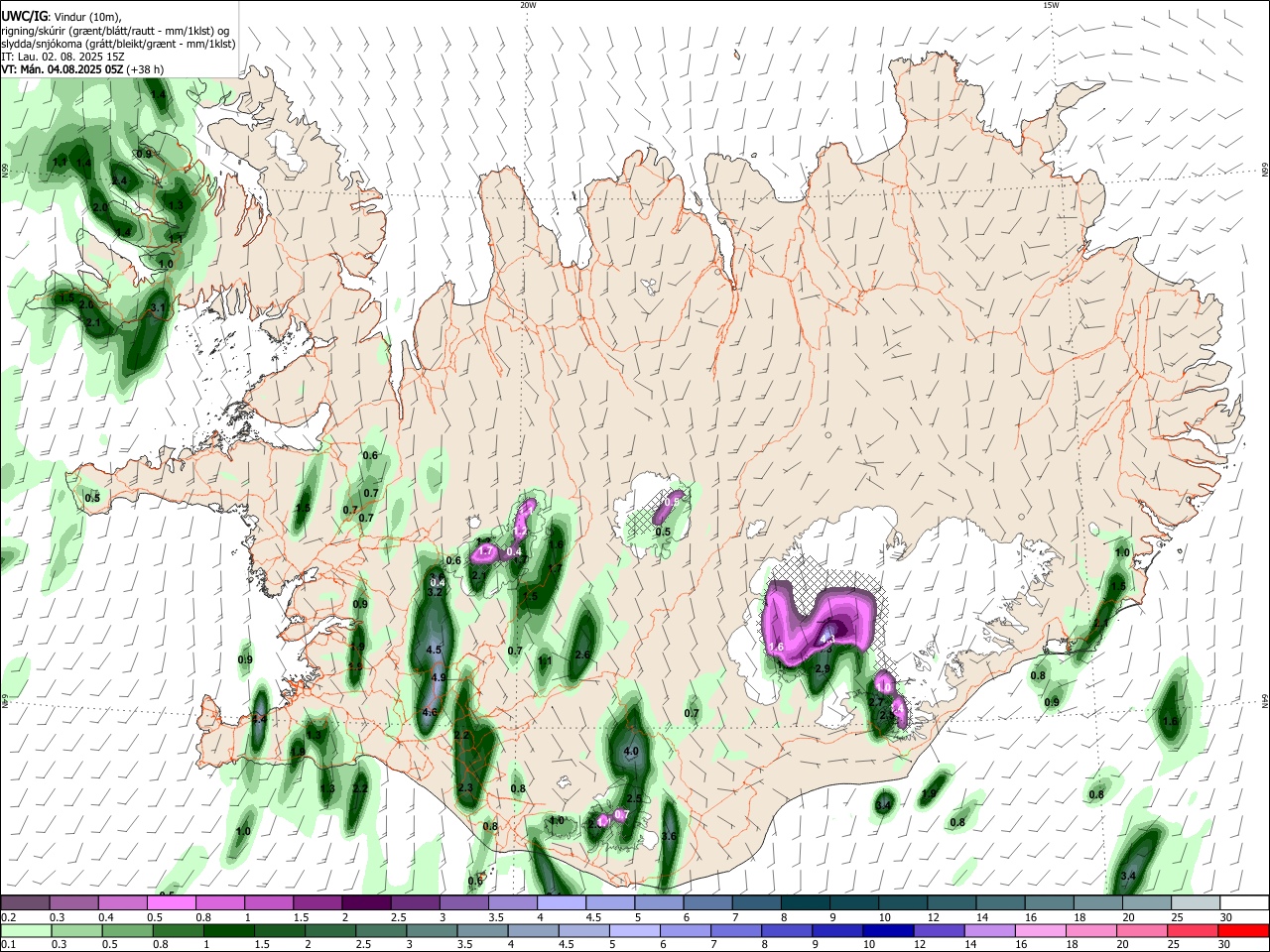Click the '3.6' precipitation value near south coast
The width and height of the screenshot is (1270, 952).
click(669, 837)
